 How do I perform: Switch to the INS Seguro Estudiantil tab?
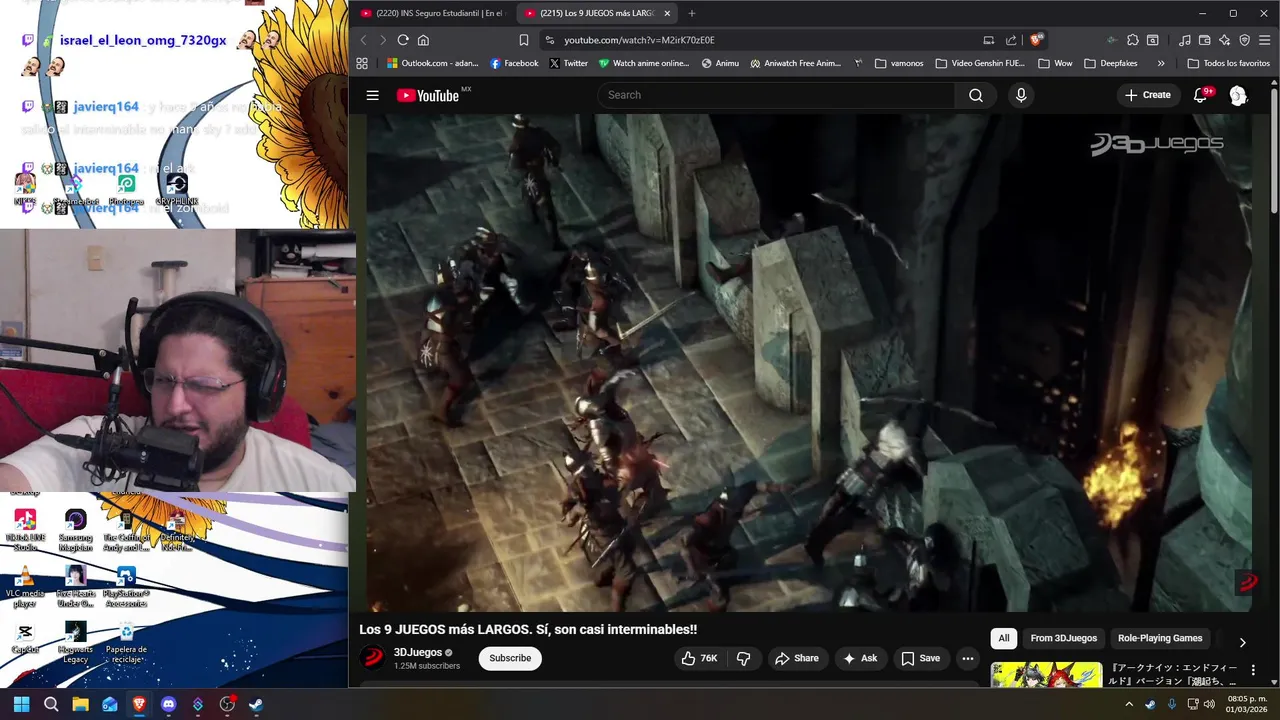point(433,13)
